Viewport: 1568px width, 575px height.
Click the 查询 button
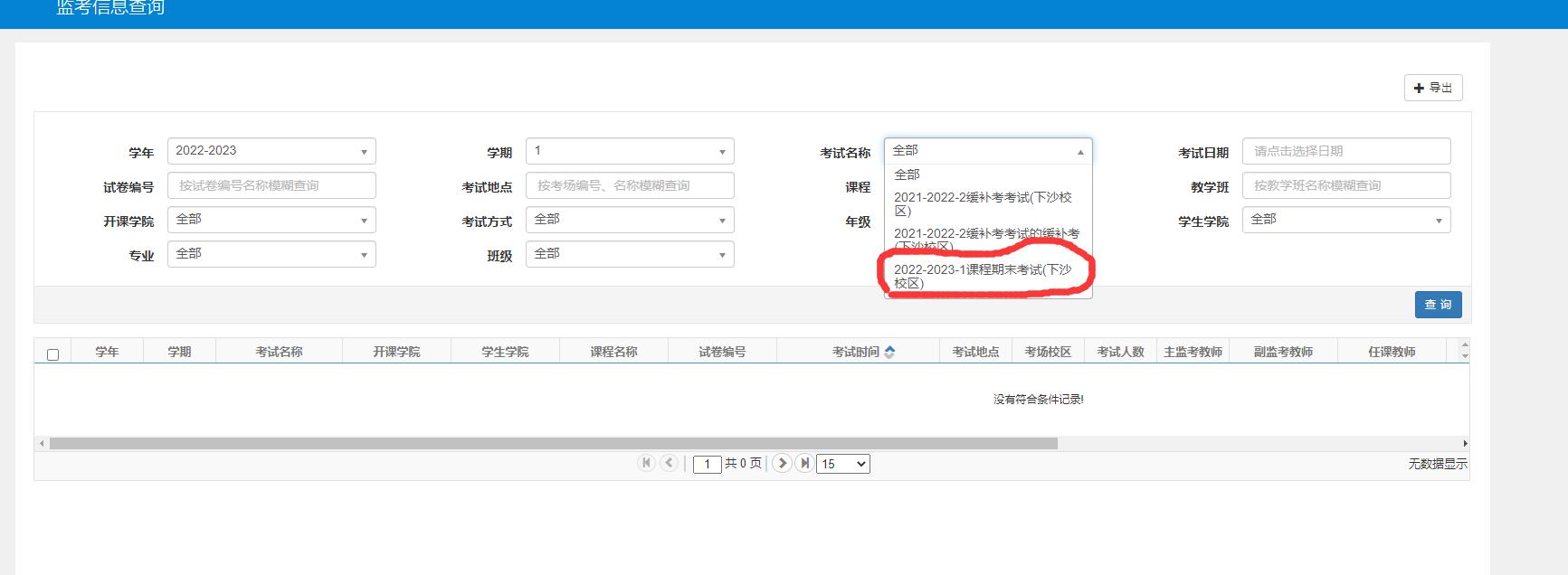pyautogui.click(x=1438, y=305)
